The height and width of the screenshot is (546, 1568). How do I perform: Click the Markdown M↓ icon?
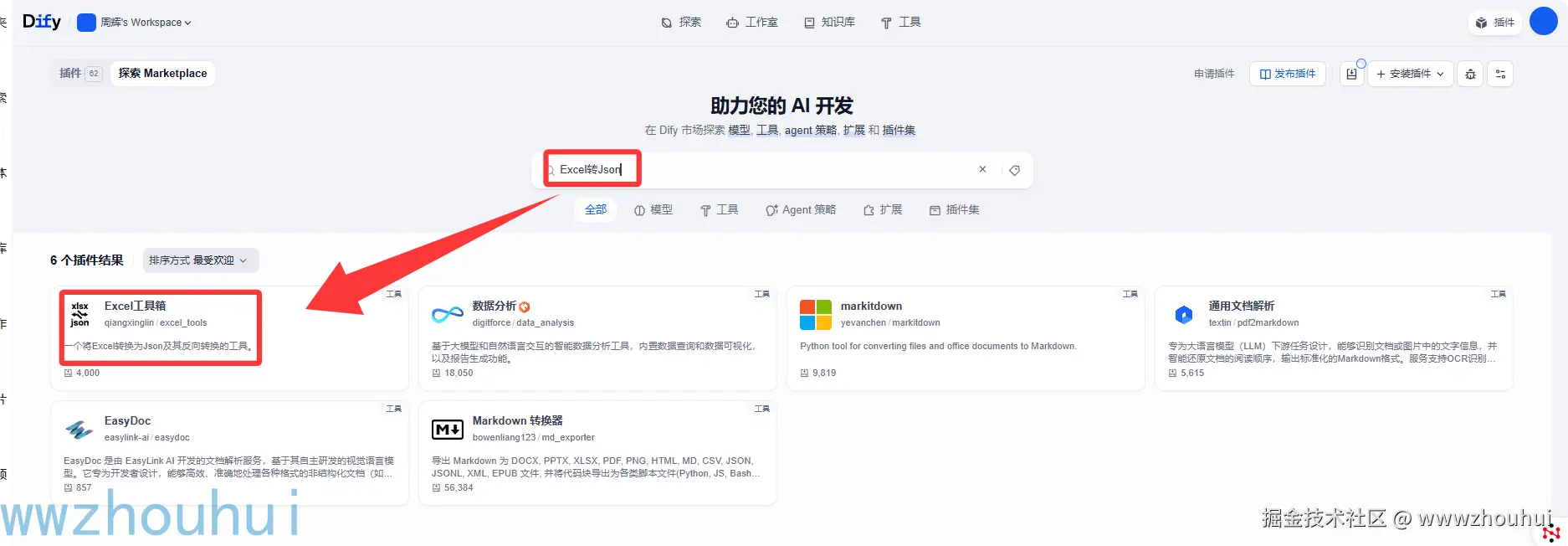[x=448, y=430]
